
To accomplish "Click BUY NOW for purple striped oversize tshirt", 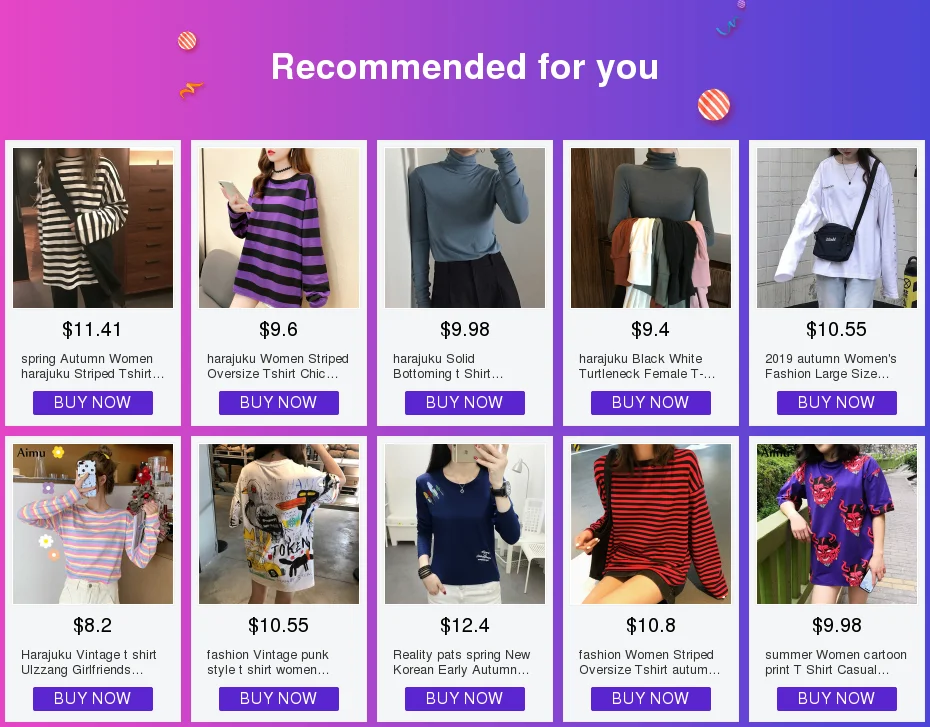I will tap(279, 403).
